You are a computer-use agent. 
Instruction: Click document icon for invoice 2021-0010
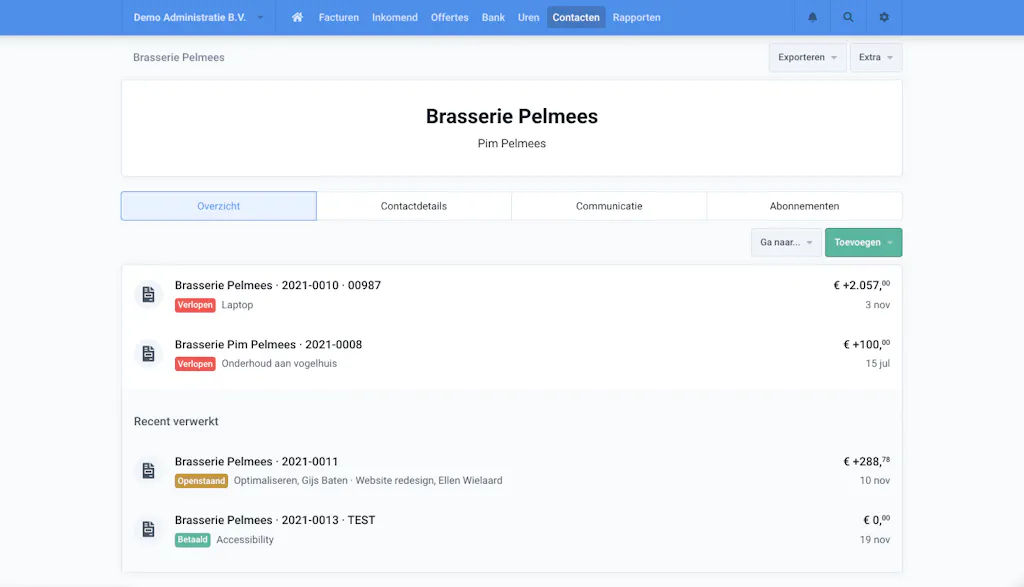coord(148,294)
